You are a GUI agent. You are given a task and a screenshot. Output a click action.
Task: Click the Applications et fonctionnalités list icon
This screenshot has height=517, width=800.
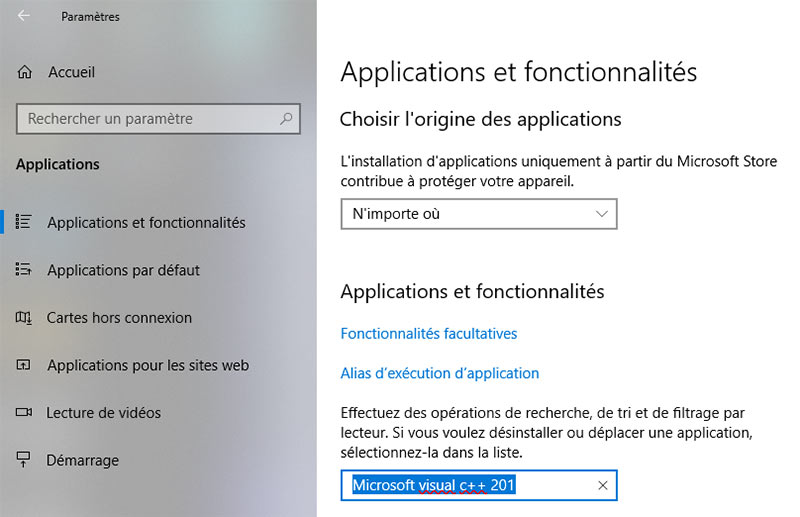[25, 222]
